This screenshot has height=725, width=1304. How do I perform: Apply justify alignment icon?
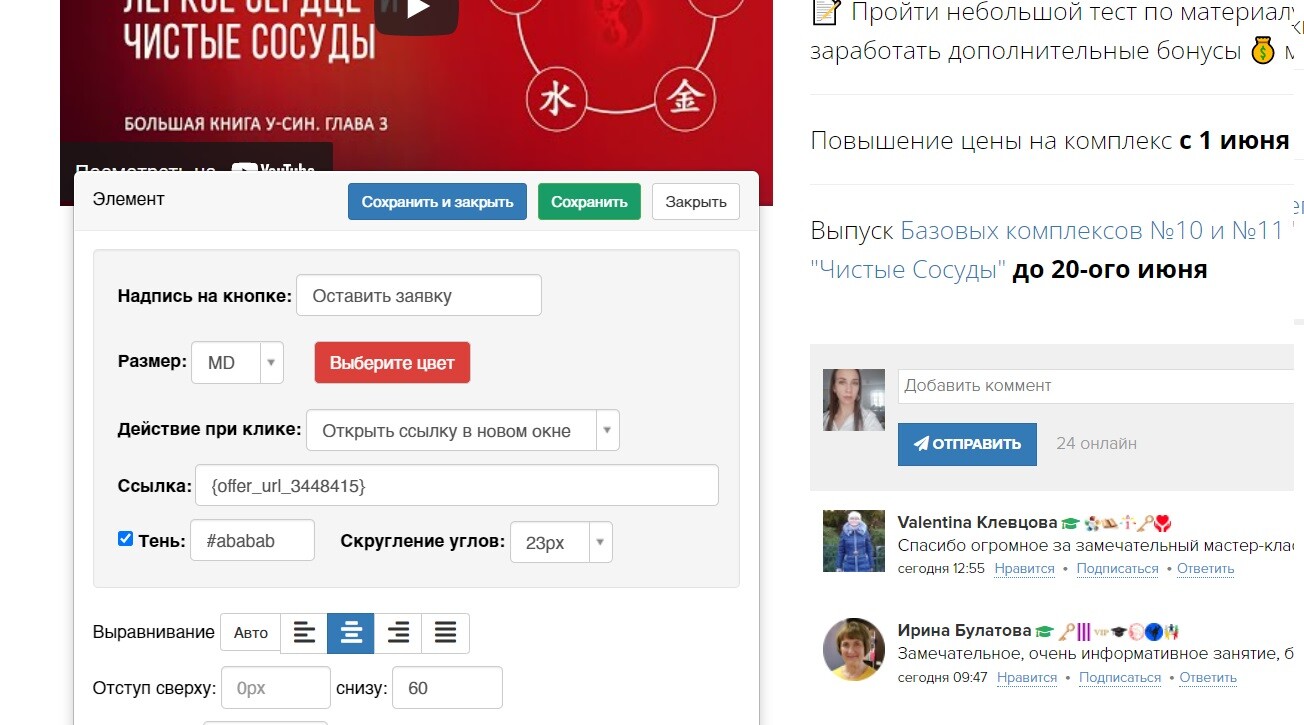(445, 633)
